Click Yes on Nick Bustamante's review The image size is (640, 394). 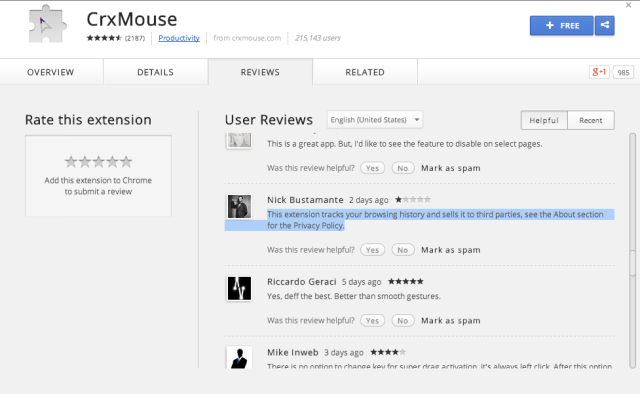372,250
